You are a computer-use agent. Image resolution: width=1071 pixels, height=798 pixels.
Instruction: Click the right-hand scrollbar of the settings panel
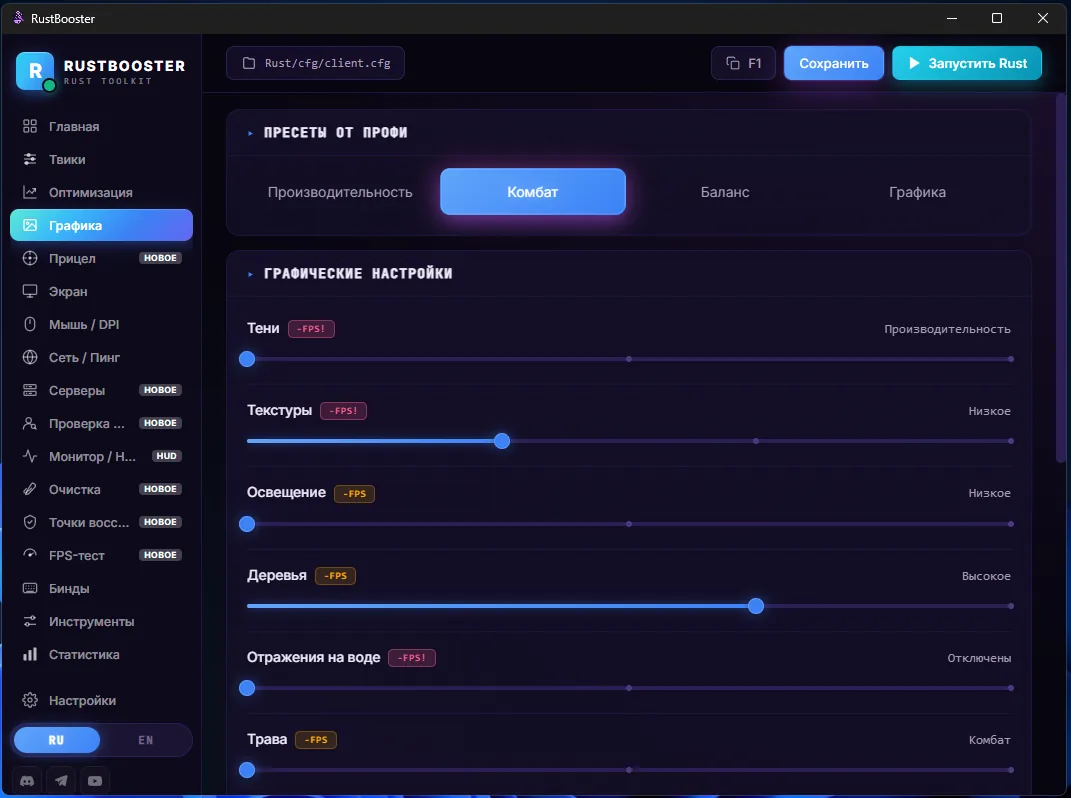pos(1060,277)
